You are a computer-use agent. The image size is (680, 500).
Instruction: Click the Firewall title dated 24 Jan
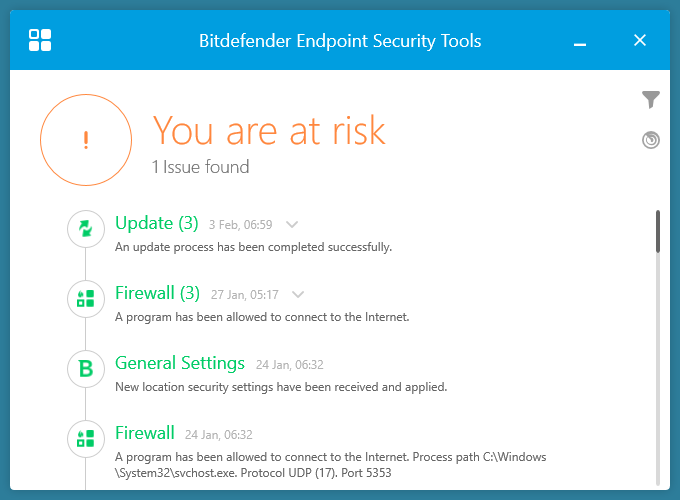click(145, 433)
